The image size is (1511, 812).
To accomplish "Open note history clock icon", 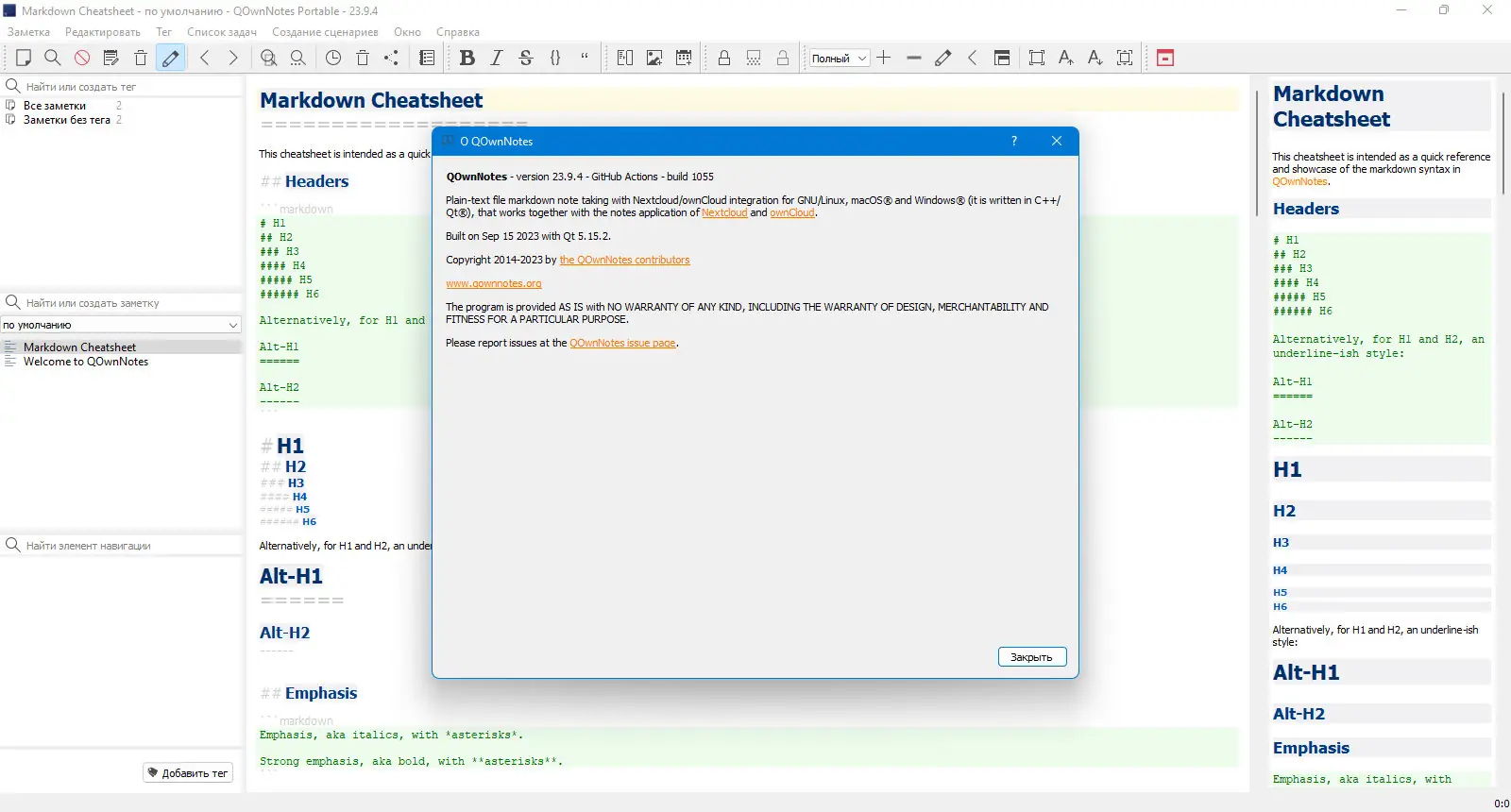I will pyautogui.click(x=333, y=59).
